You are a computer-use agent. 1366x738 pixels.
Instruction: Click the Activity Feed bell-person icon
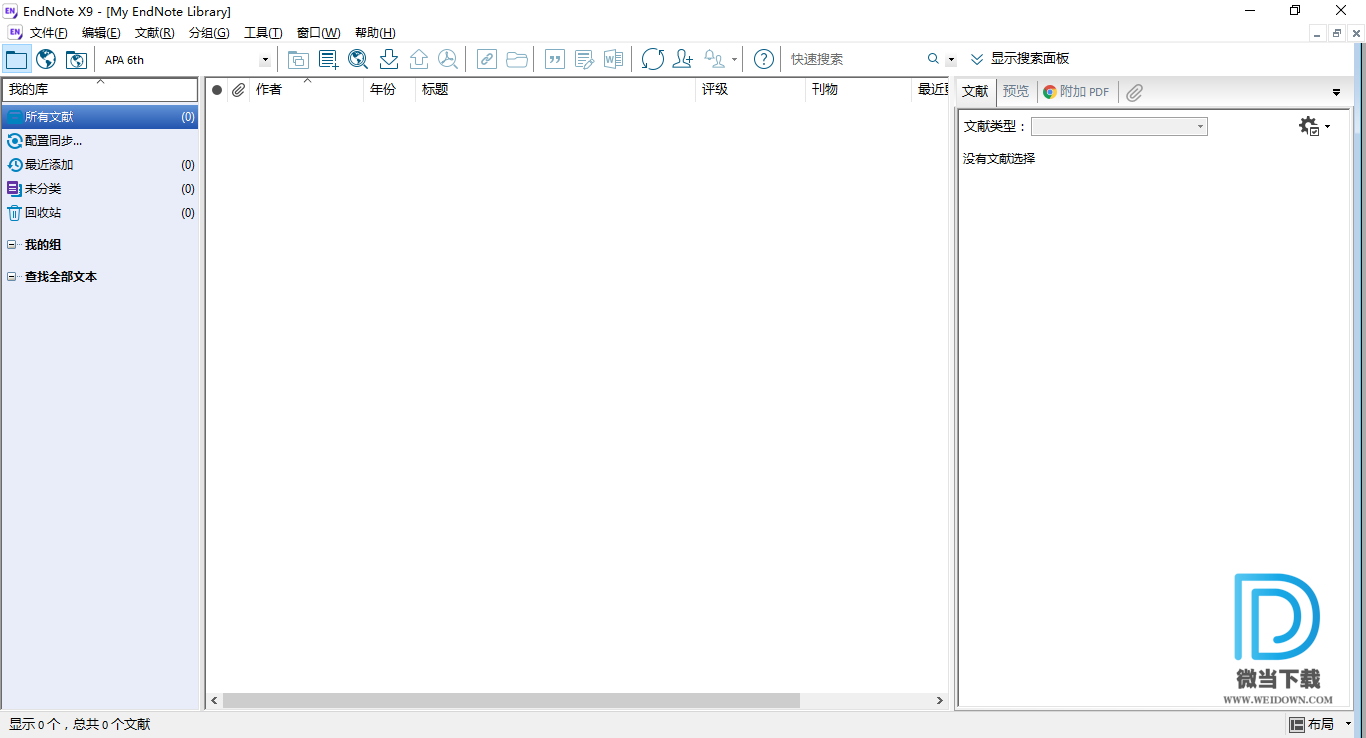pos(715,59)
